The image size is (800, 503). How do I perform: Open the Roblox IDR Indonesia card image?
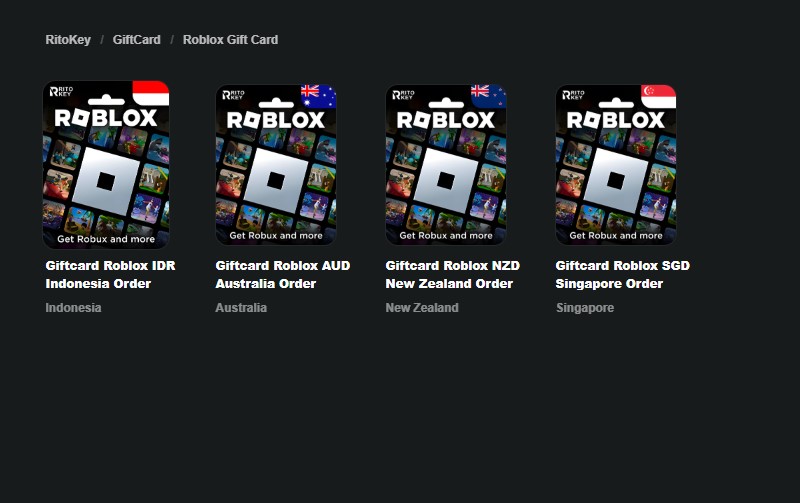point(106,164)
